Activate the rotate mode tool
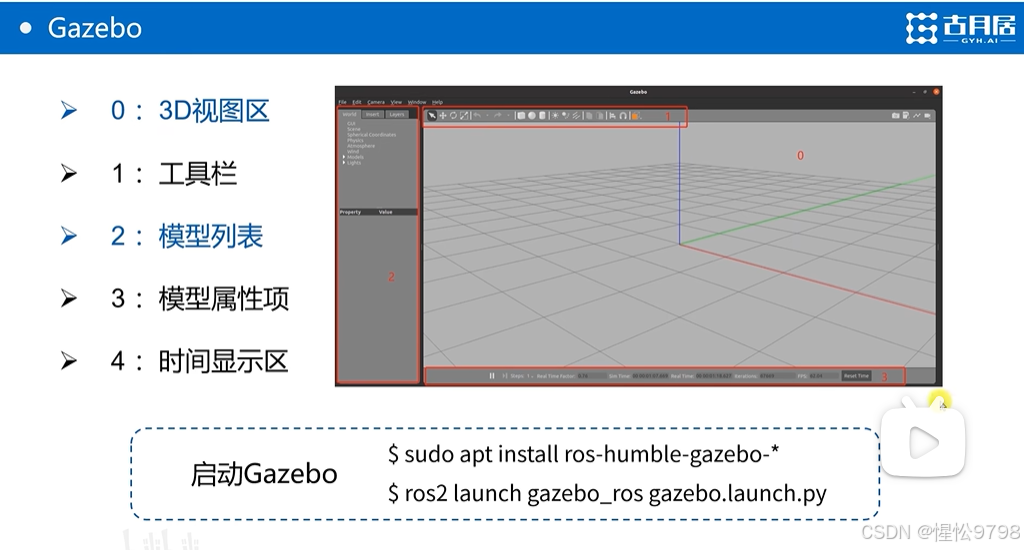Screen dimensions: 1024x550 (x=453, y=116)
